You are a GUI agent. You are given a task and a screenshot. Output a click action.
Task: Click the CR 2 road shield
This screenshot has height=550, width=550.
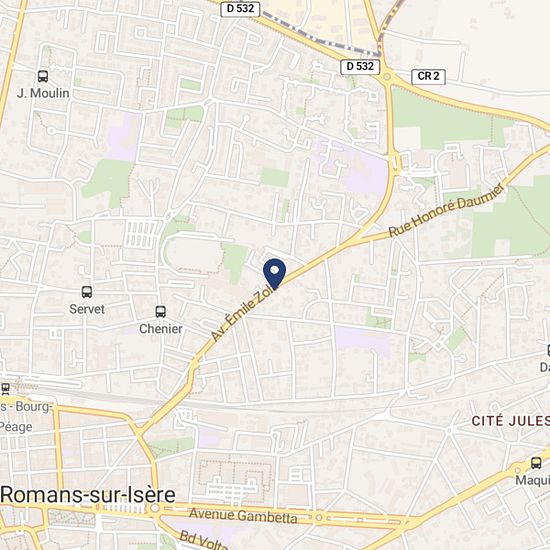[428, 76]
